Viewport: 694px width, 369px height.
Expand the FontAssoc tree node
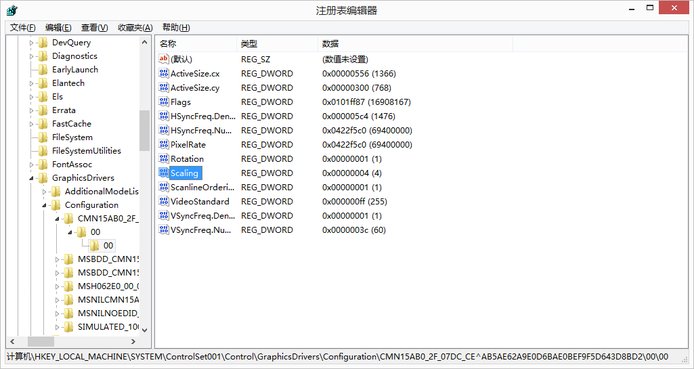31,165
